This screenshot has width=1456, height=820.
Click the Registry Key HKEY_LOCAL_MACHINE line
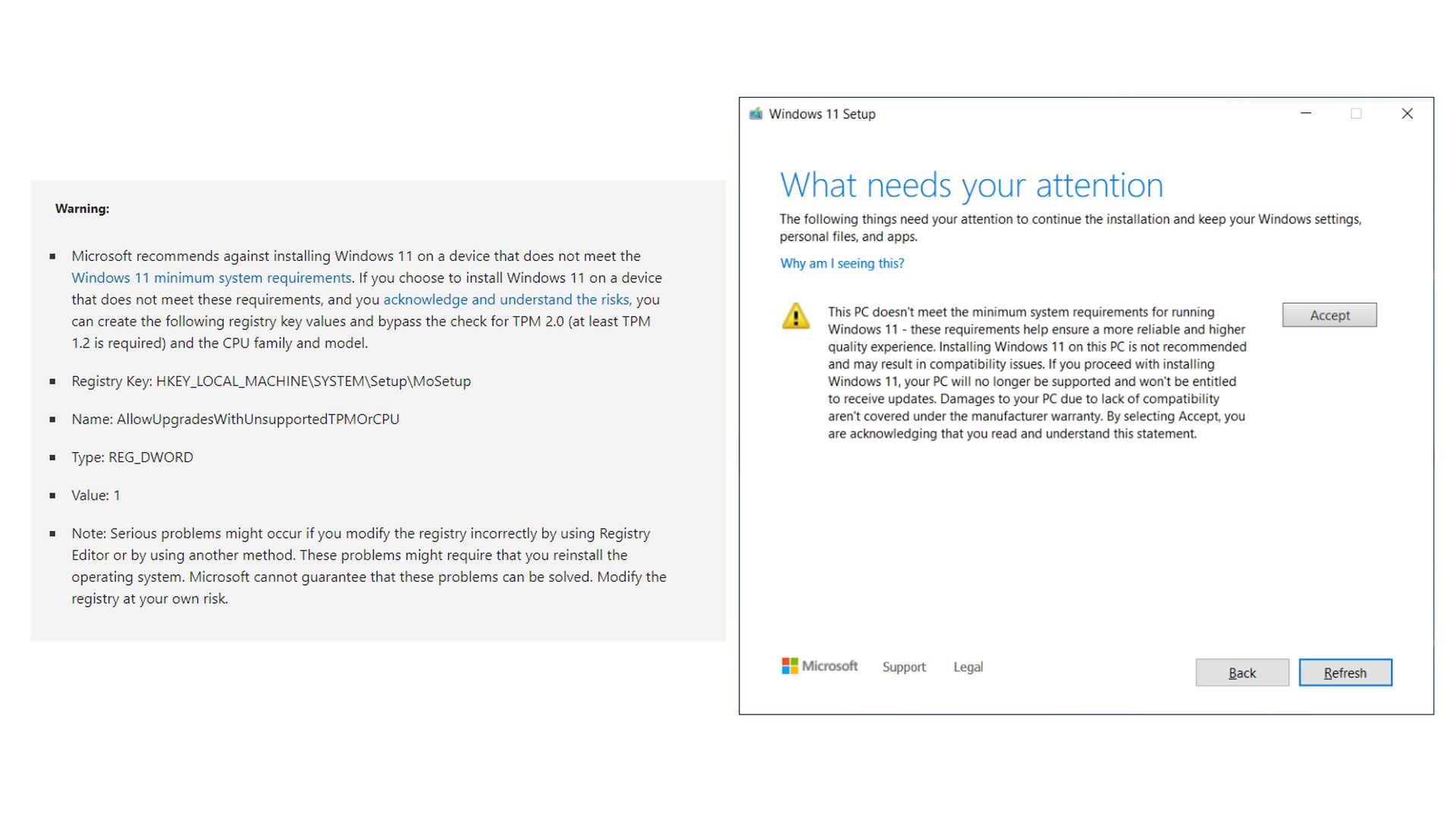271,381
